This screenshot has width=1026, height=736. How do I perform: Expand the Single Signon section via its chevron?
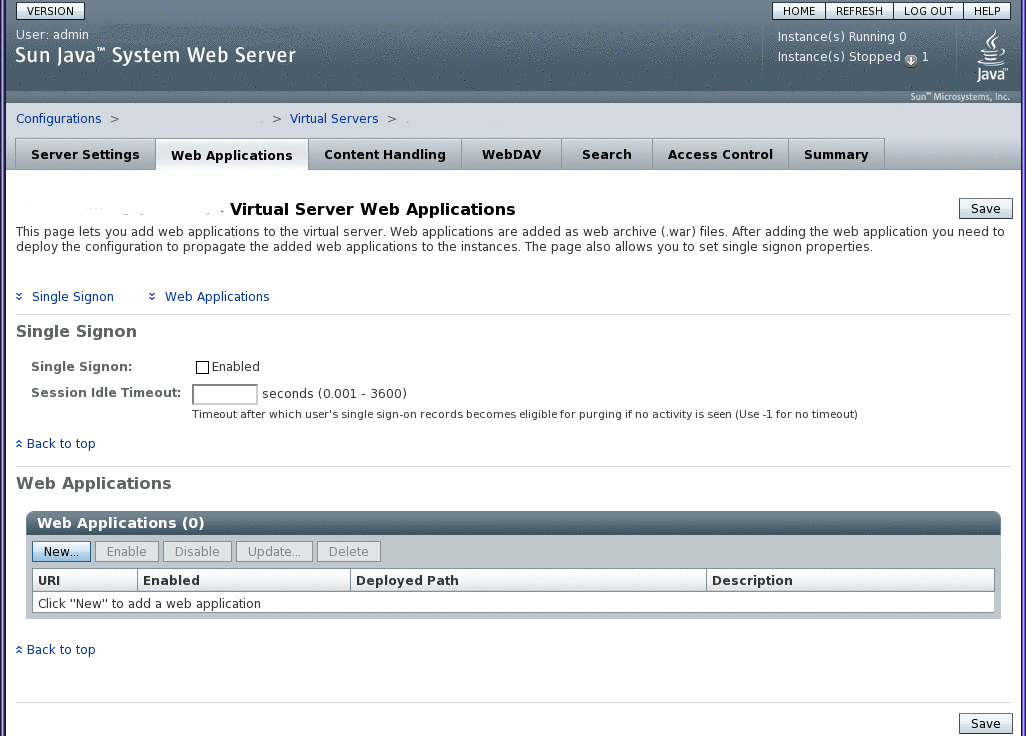(18, 296)
